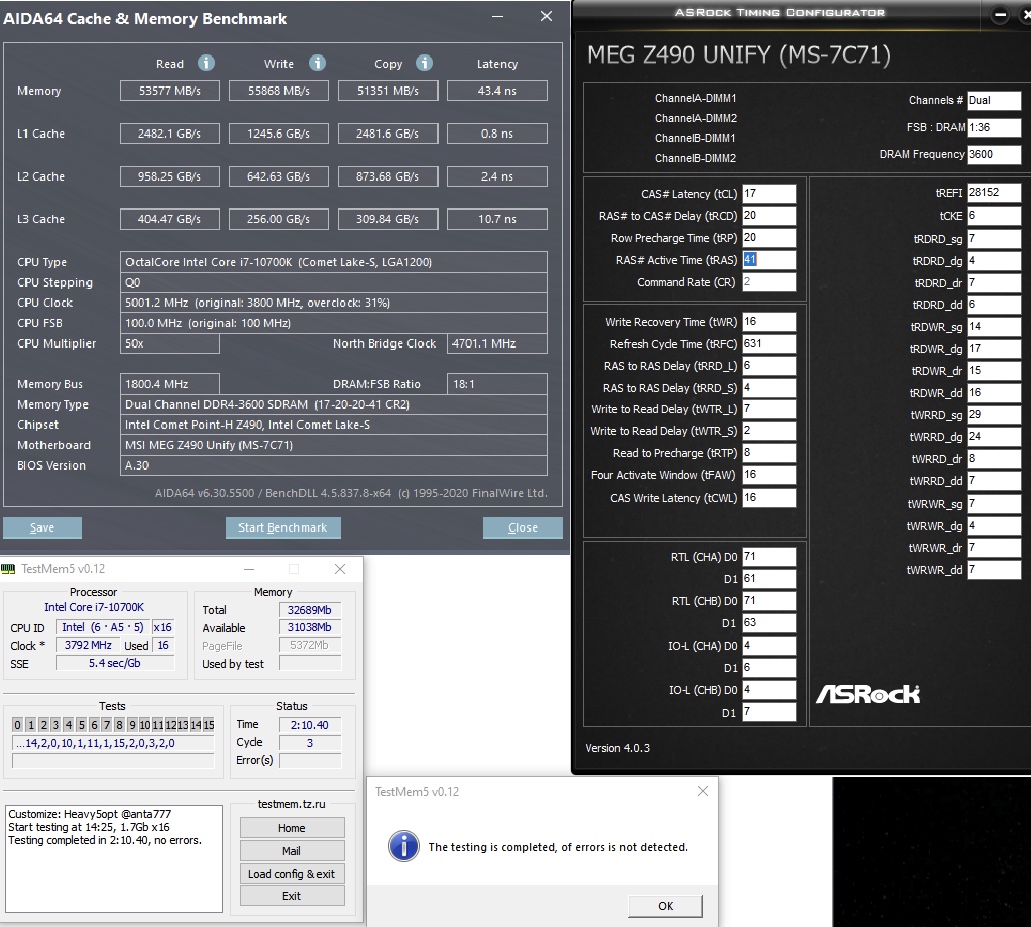The width and height of the screenshot is (1031, 927).
Task: Click the TestMem5 Time value 2:10.40
Action: pos(310,725)
